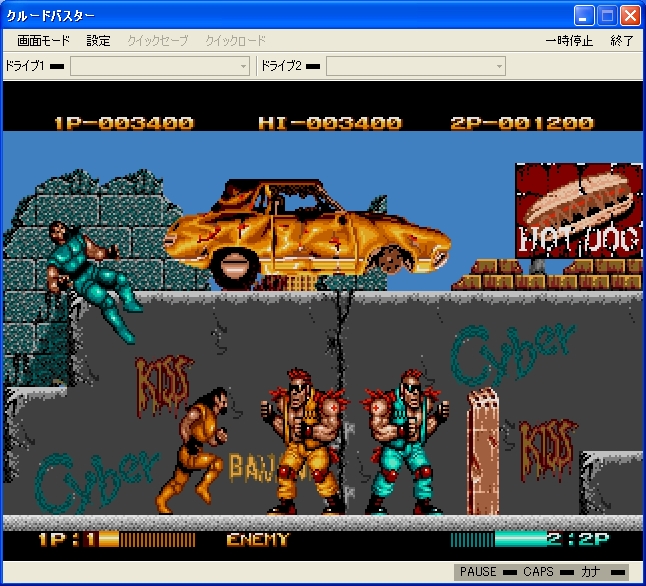Click the orange-suited player character
This screenshot has height=586, width=646.
click(x=192, y=450)
